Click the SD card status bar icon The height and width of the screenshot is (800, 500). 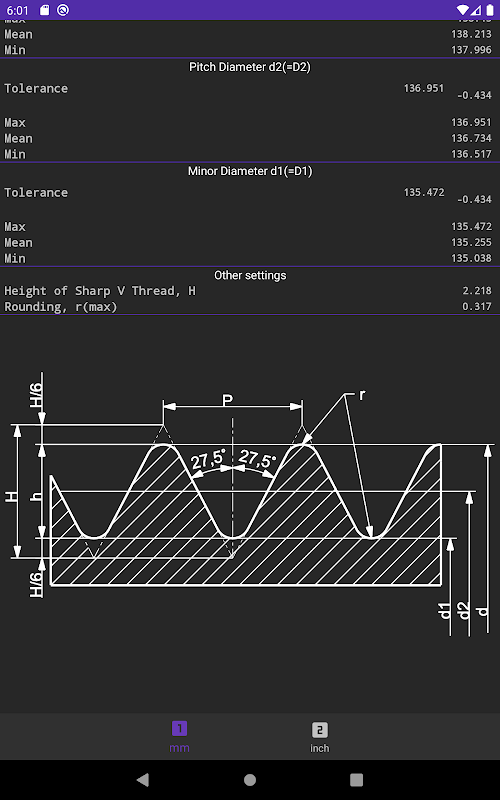(x=44, y=10)
